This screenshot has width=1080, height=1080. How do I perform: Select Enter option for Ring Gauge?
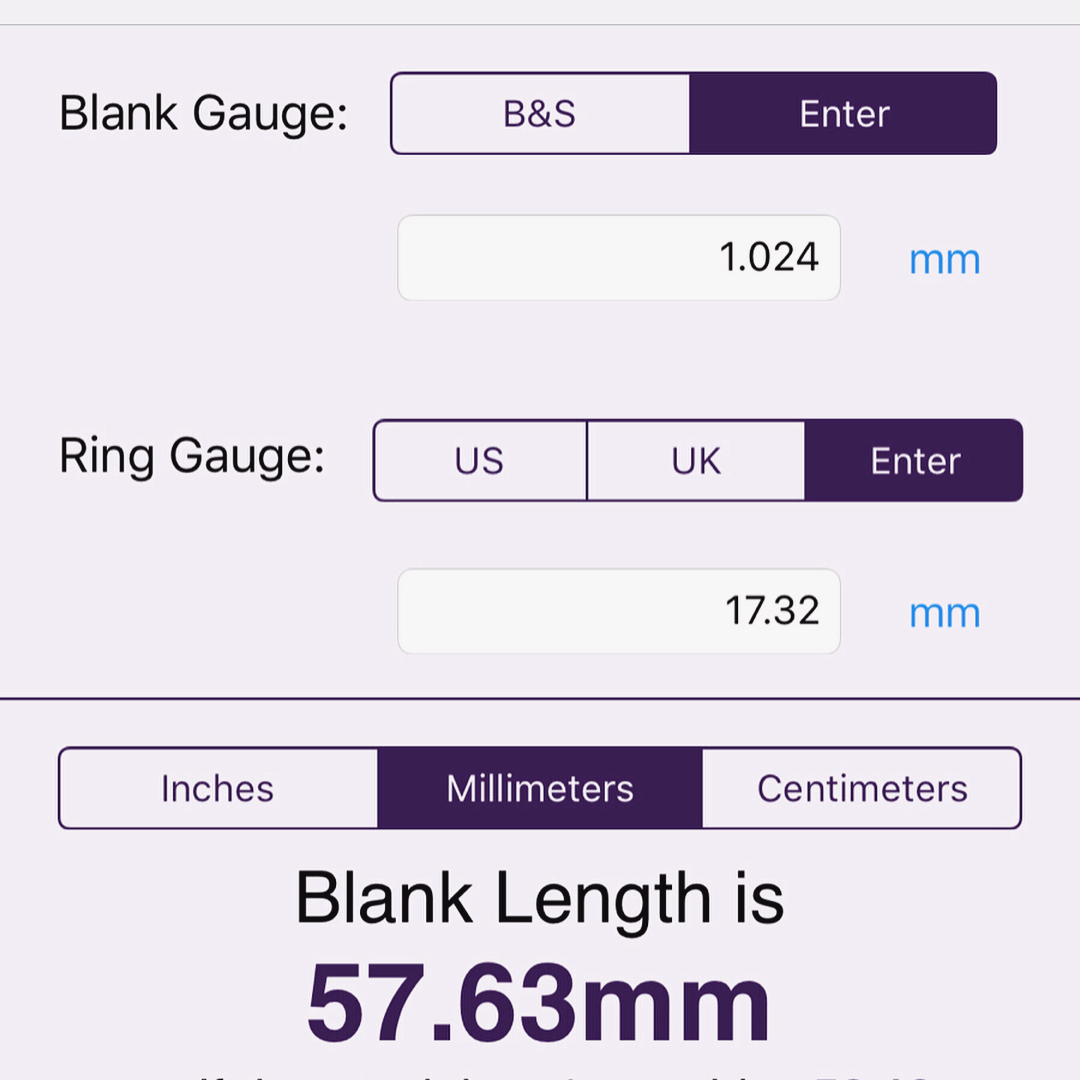[x=914, y=460]
